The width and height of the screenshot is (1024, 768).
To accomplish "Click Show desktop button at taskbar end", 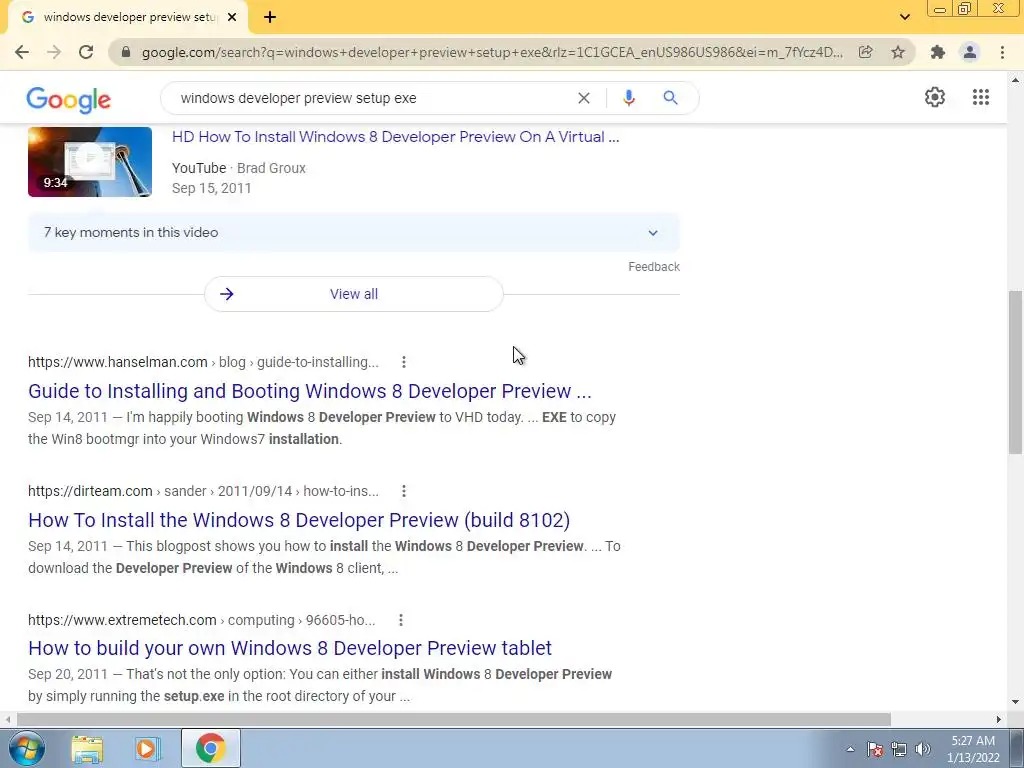I will coord(1017,748).
